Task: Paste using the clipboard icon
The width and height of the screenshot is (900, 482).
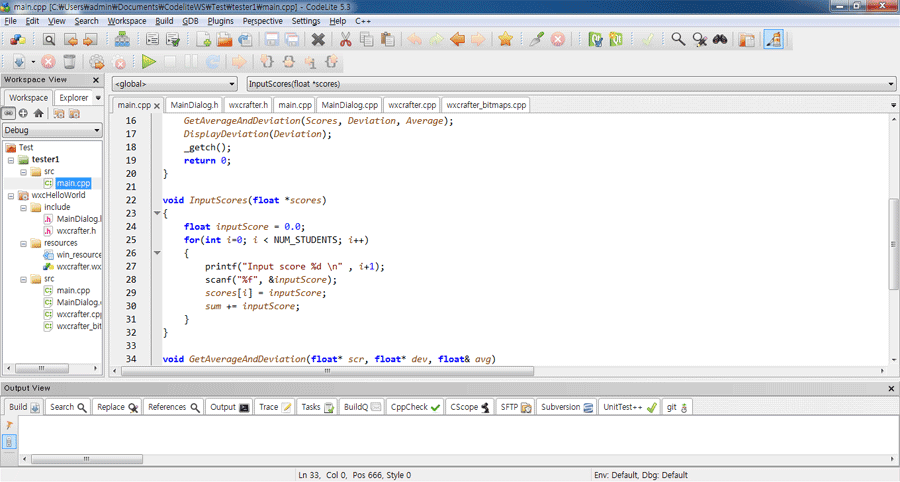Action: click(388, 39)
